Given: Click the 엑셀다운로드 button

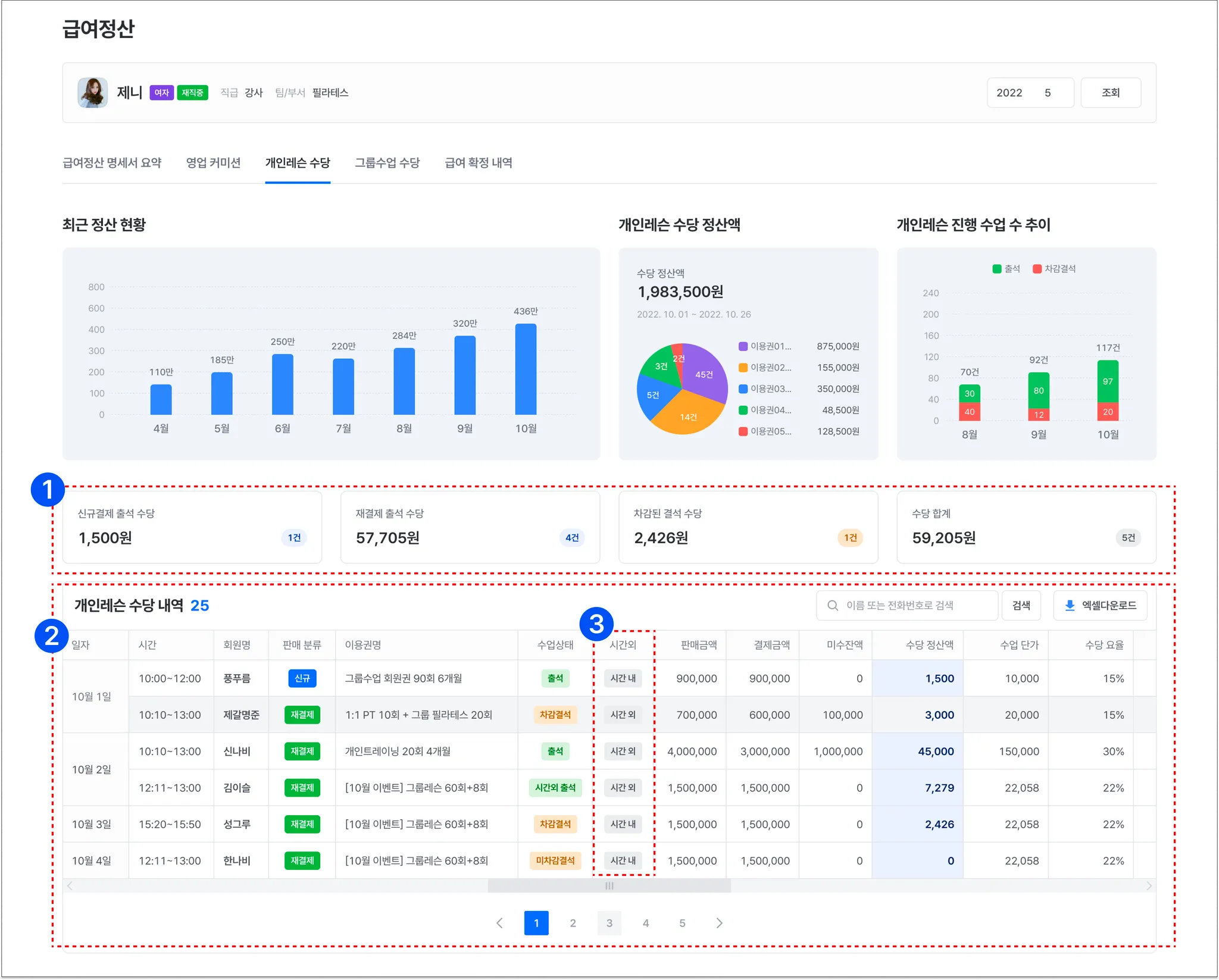Looking at the screenshot, I should [1100, 605].
